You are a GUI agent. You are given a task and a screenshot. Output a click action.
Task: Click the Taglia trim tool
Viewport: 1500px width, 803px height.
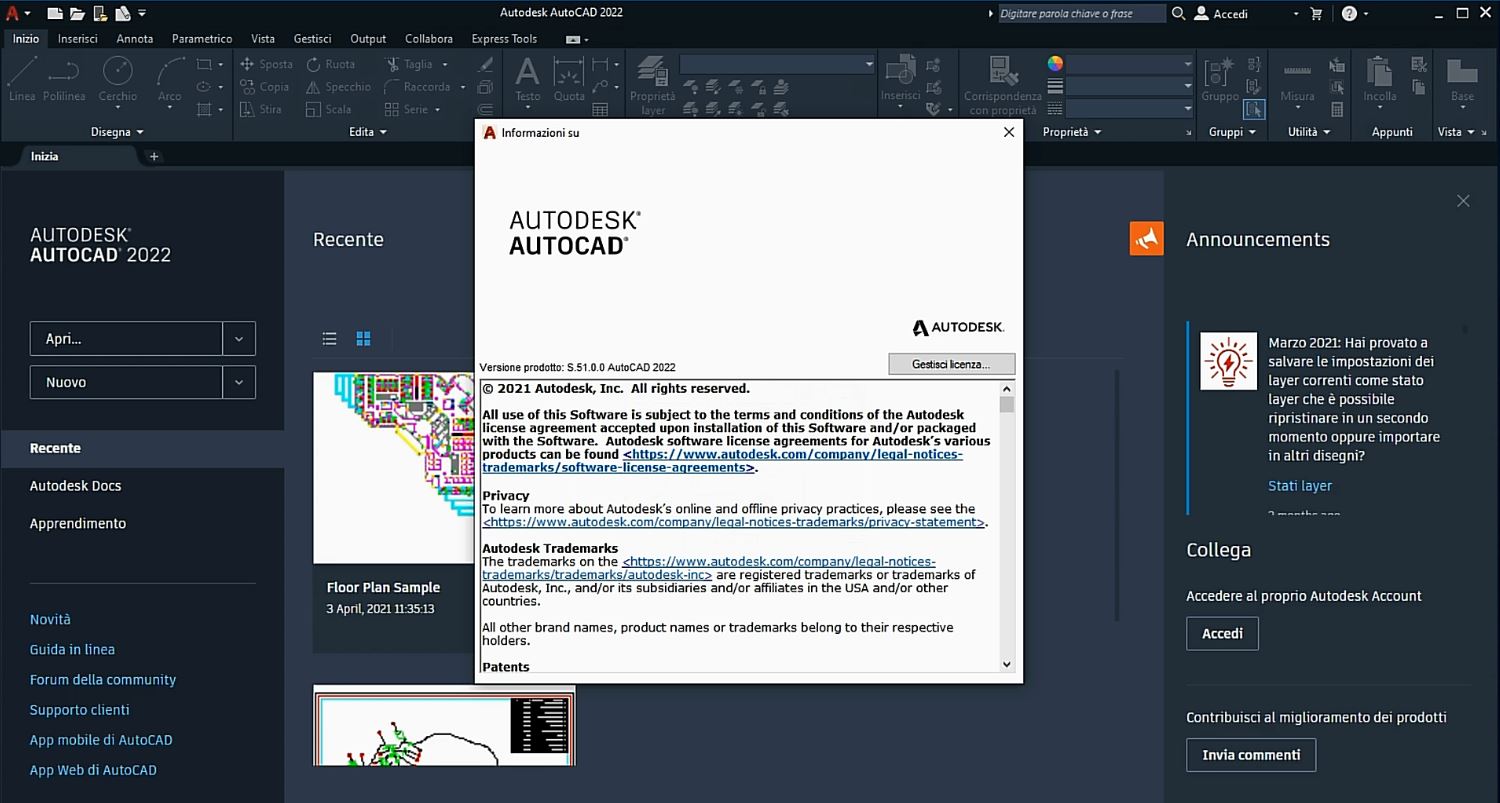408,64
